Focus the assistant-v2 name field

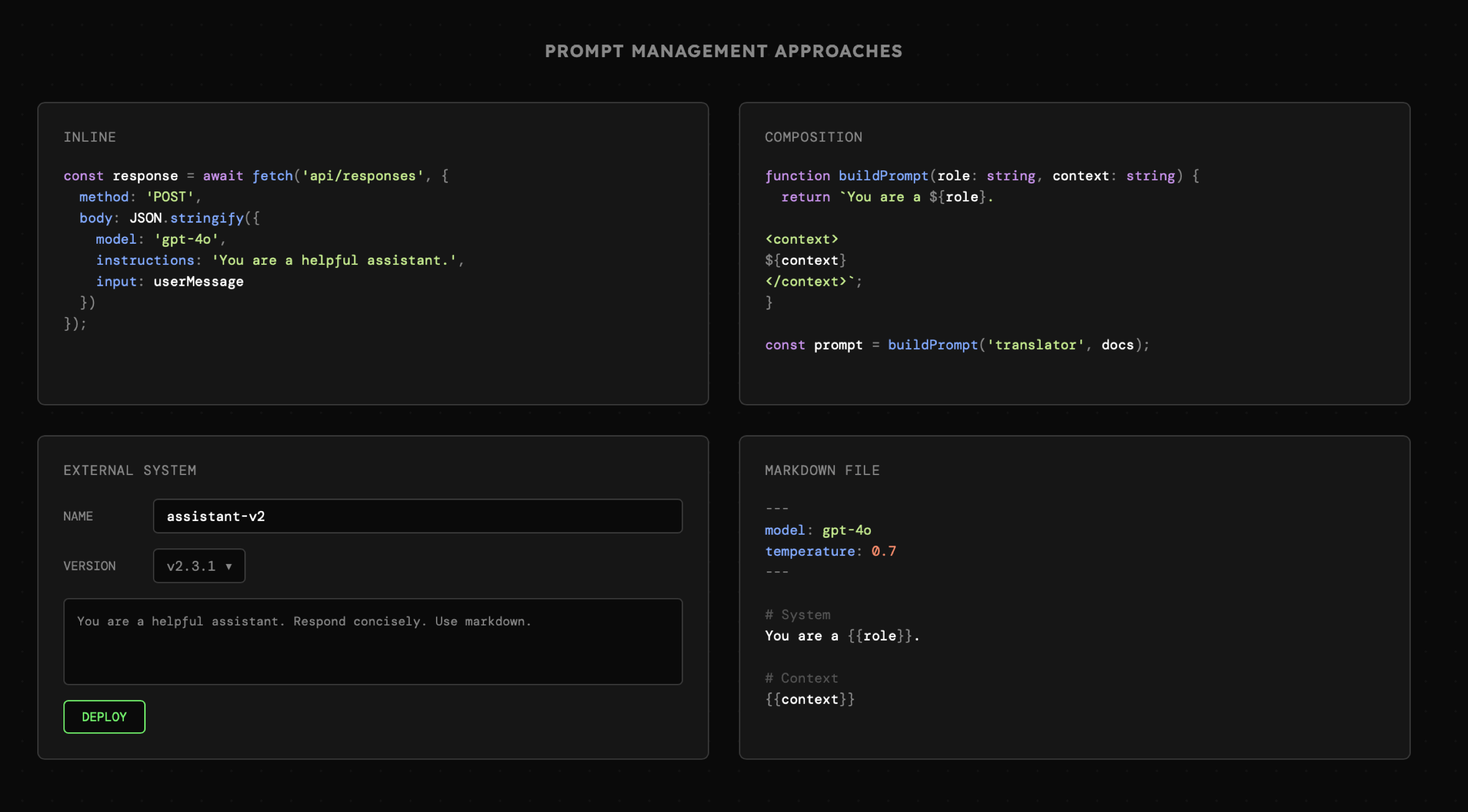[x=417, y=516]
